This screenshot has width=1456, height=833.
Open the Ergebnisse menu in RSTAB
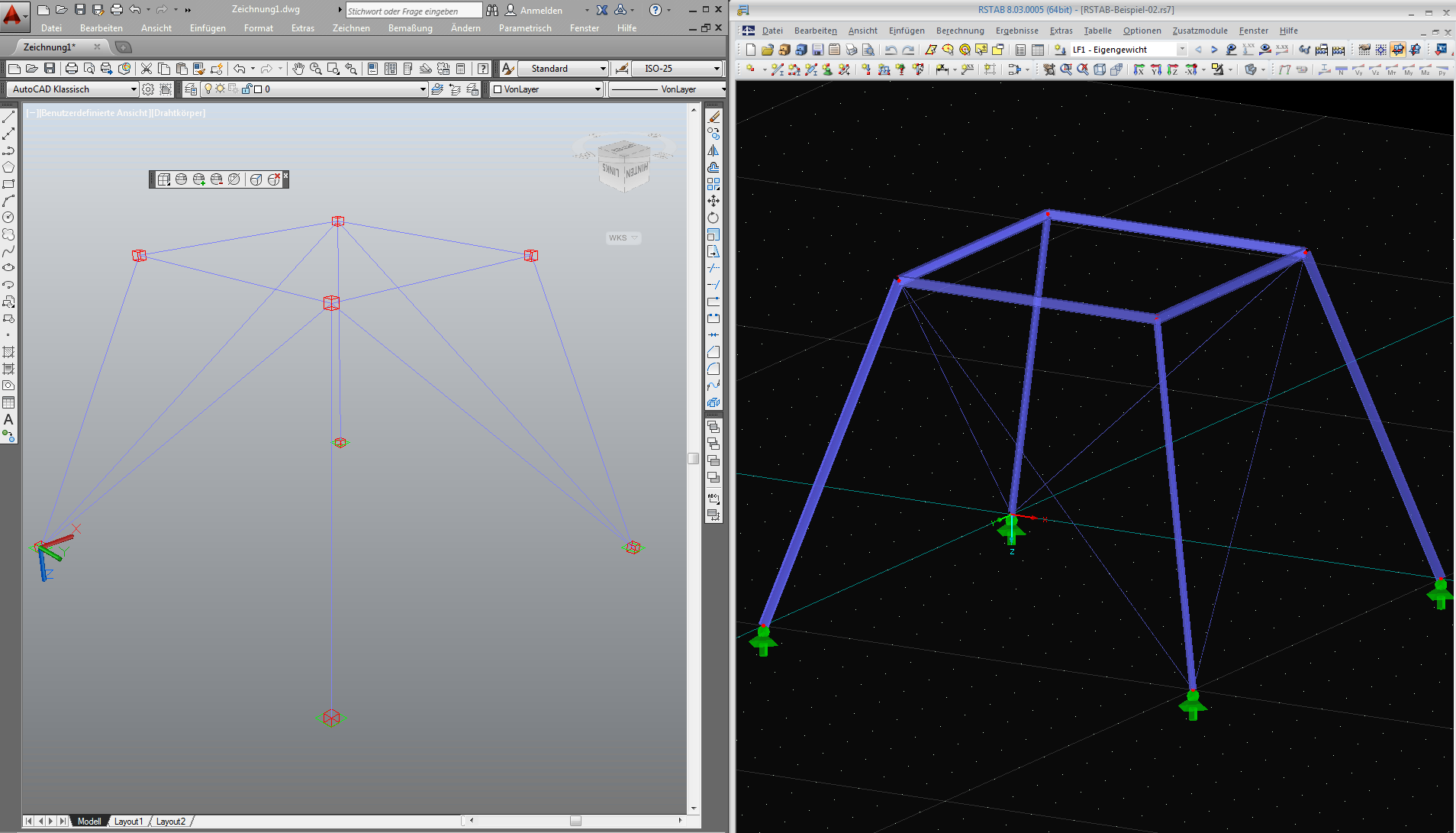(x=1017, y=31)
